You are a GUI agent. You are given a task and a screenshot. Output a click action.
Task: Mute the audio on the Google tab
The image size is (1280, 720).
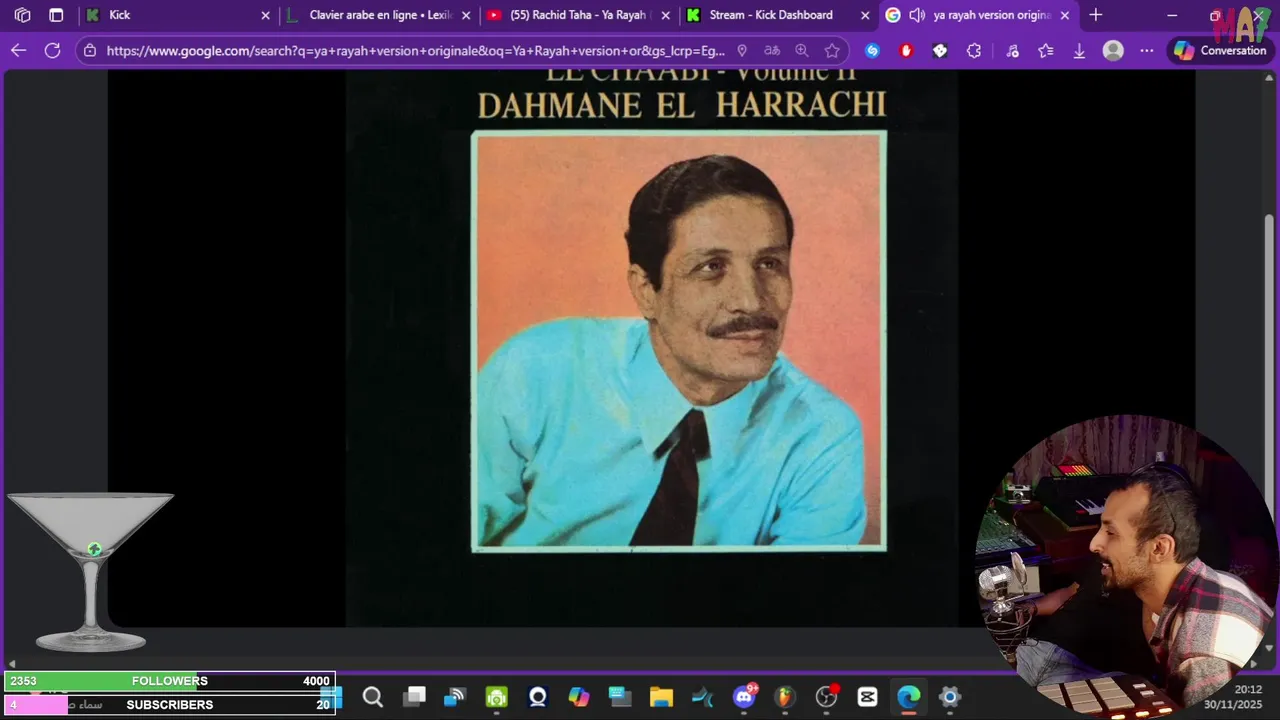click(x=916, y=15)
